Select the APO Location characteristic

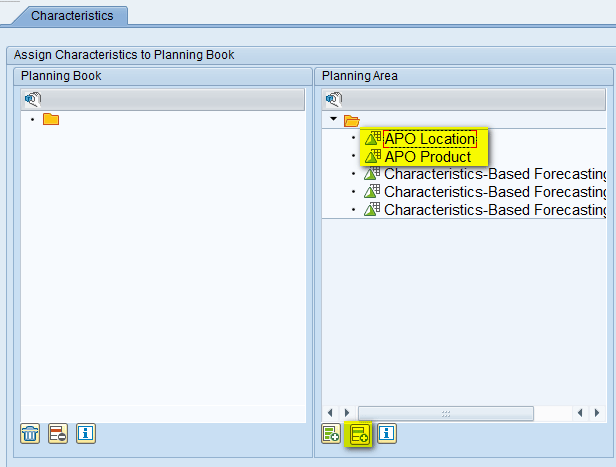point(429,139)
